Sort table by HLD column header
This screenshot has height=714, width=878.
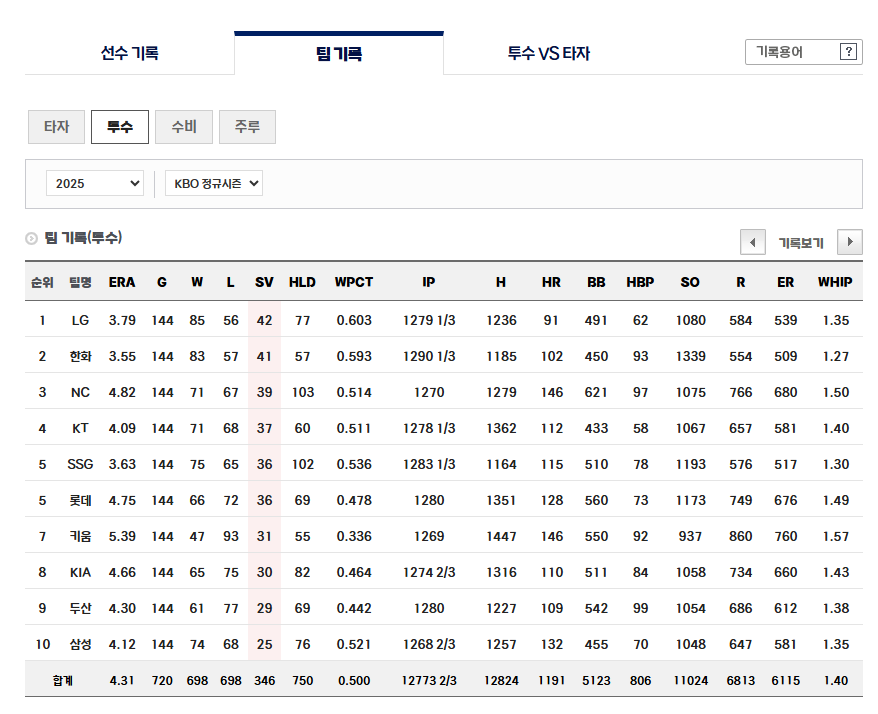tap(302, 282)
